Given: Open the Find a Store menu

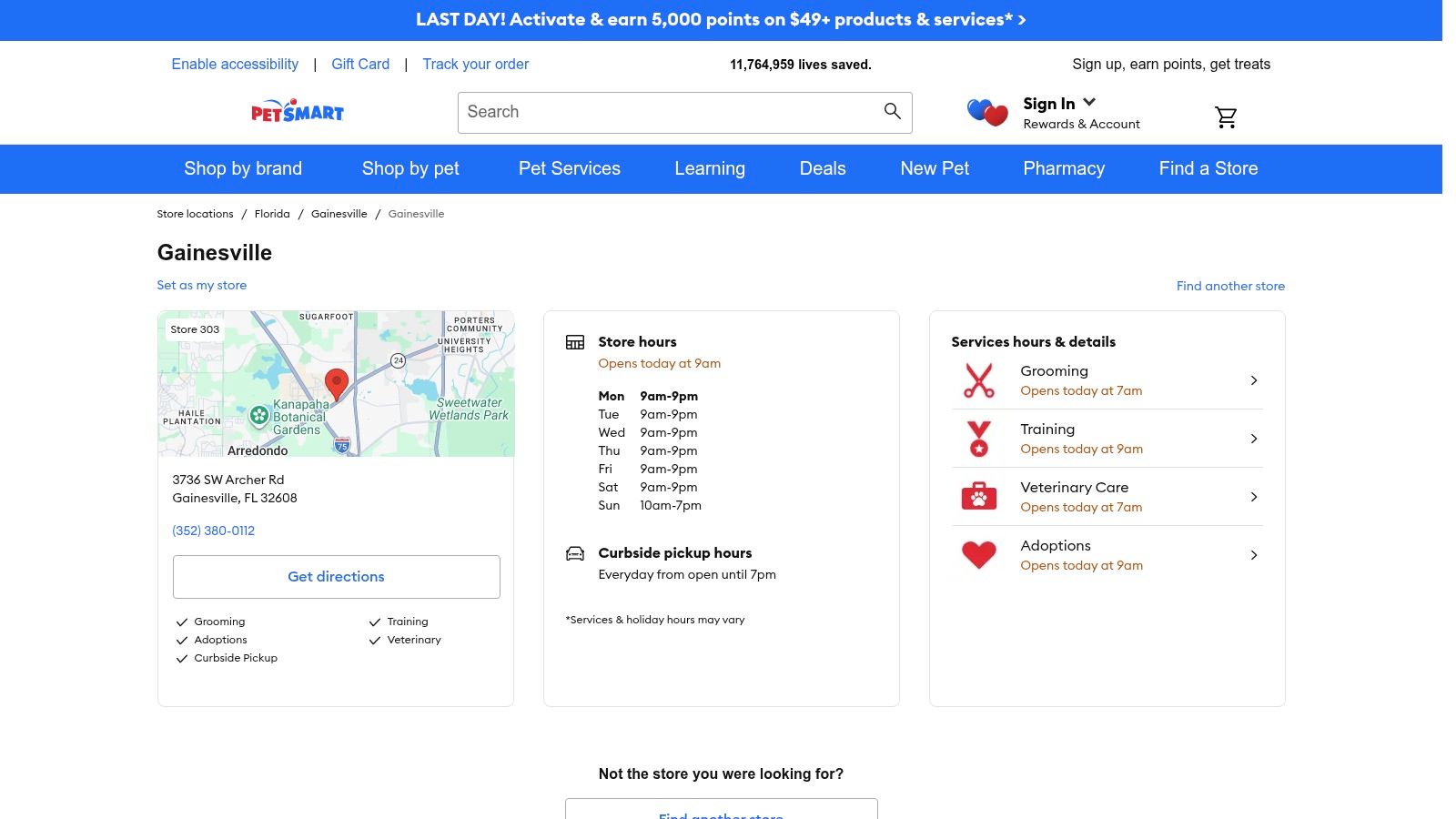Looking at the screenshot, I should (x=1208, y=168).
